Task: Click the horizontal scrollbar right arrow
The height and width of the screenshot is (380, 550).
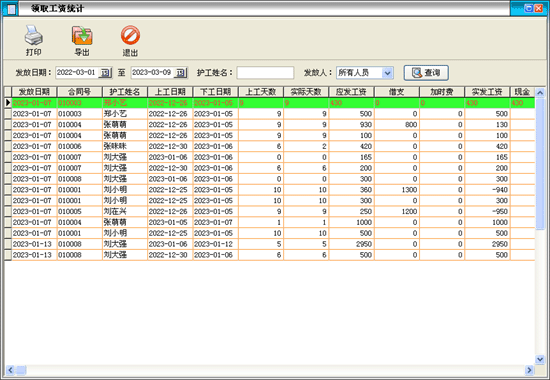Action: (x=529, y=370)
